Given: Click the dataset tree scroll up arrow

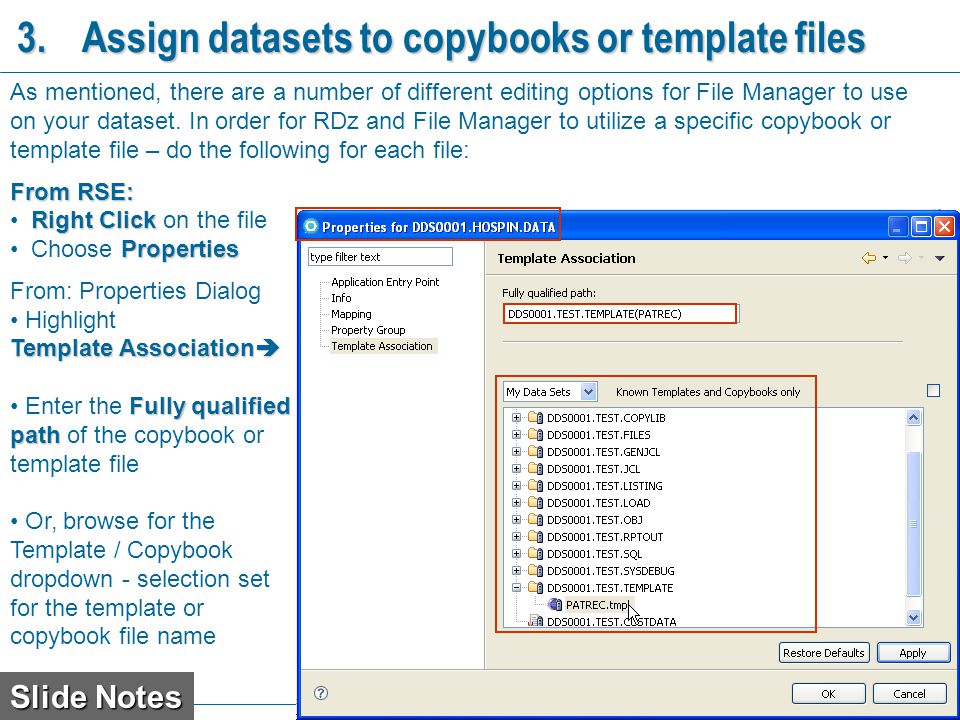Looking at the screenshot, I should pos(913,418).
